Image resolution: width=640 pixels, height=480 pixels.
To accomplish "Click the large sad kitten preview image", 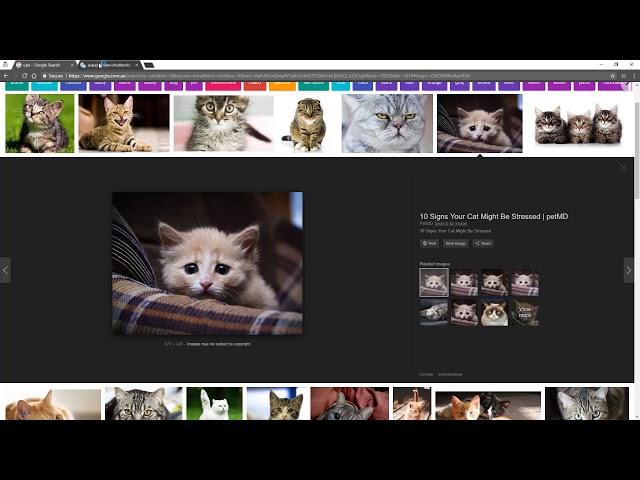I will coord(207,263).
